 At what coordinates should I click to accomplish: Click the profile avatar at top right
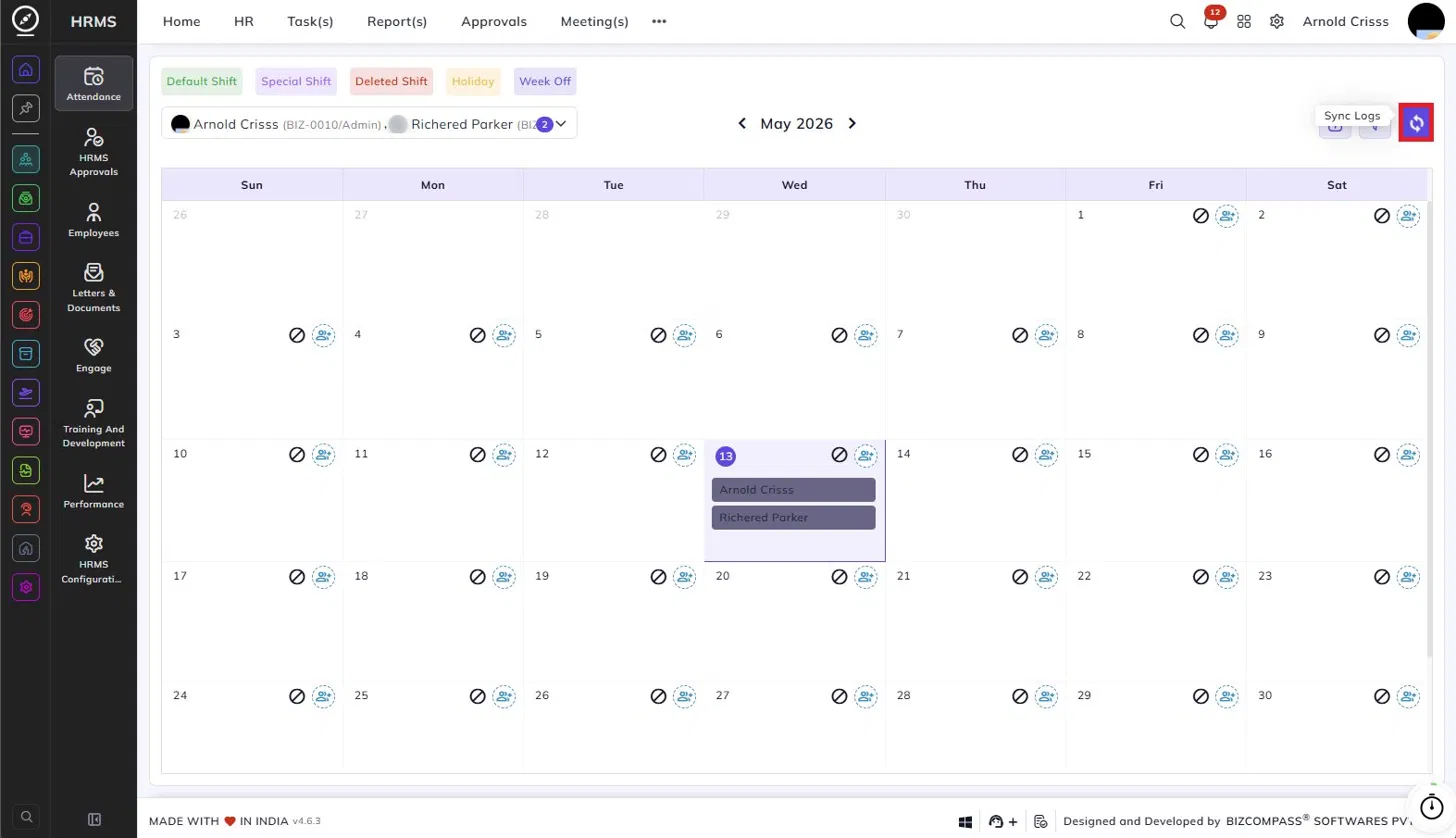tap(1425, 21)
